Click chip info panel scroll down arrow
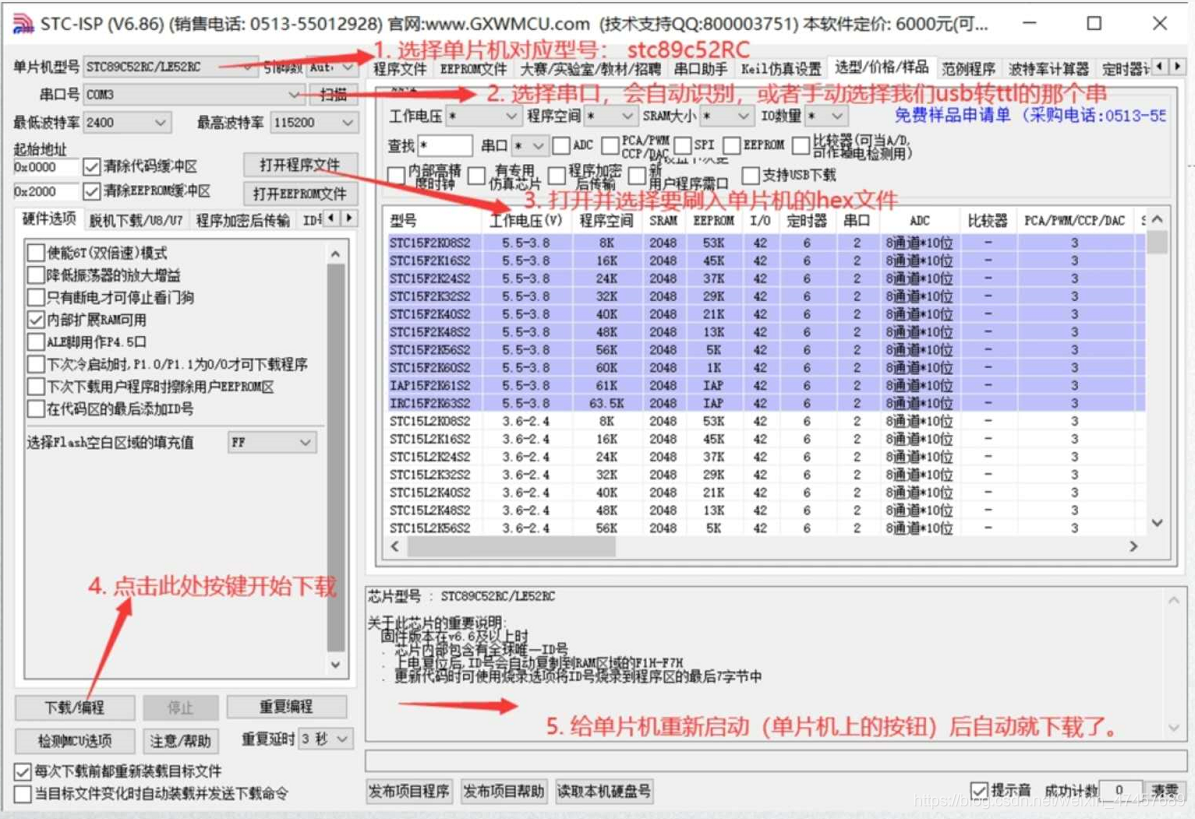The height and width of the screenshot is (819, 1195). 1174,728
